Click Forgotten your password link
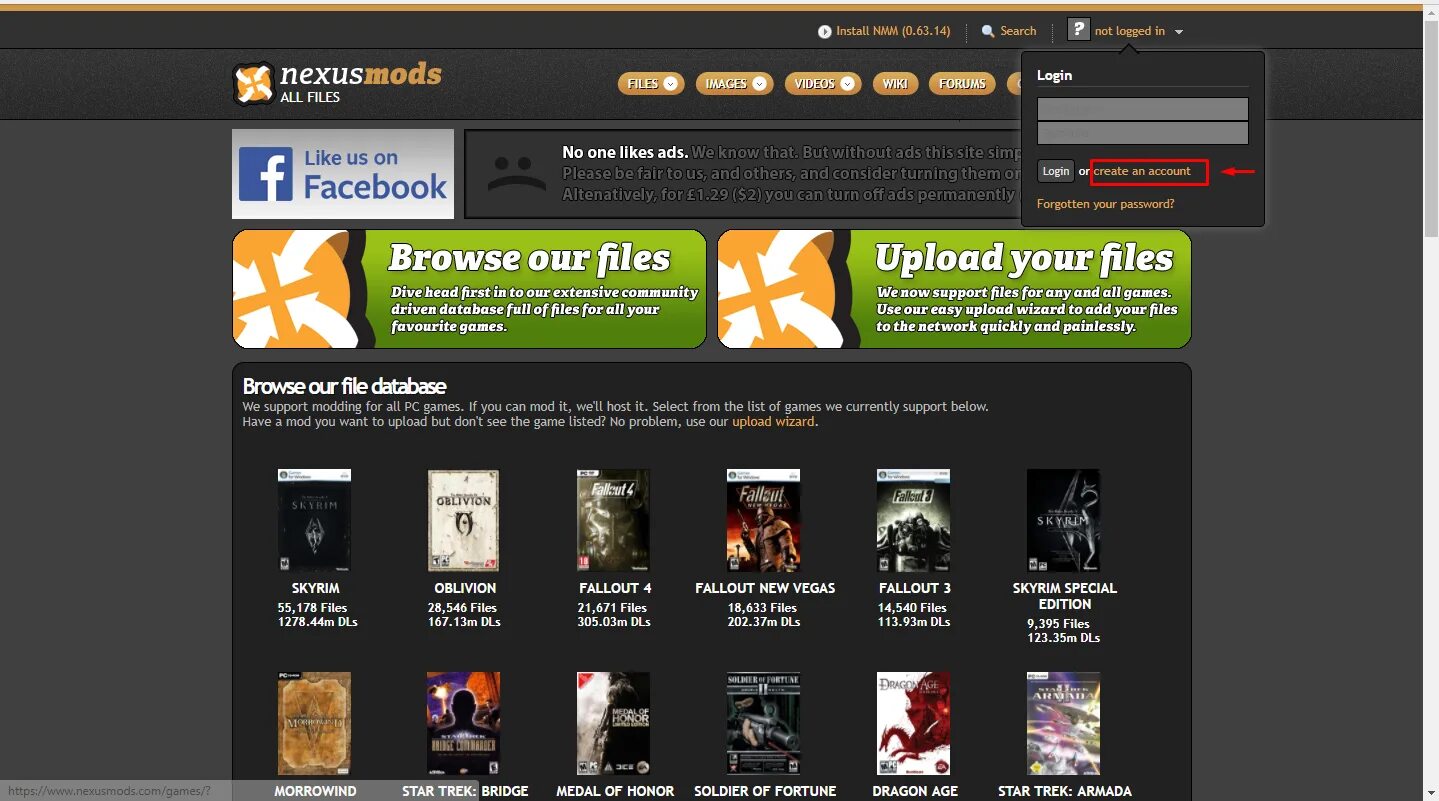Viewport: 1439px width, 801px height. tap(1105, 204)
